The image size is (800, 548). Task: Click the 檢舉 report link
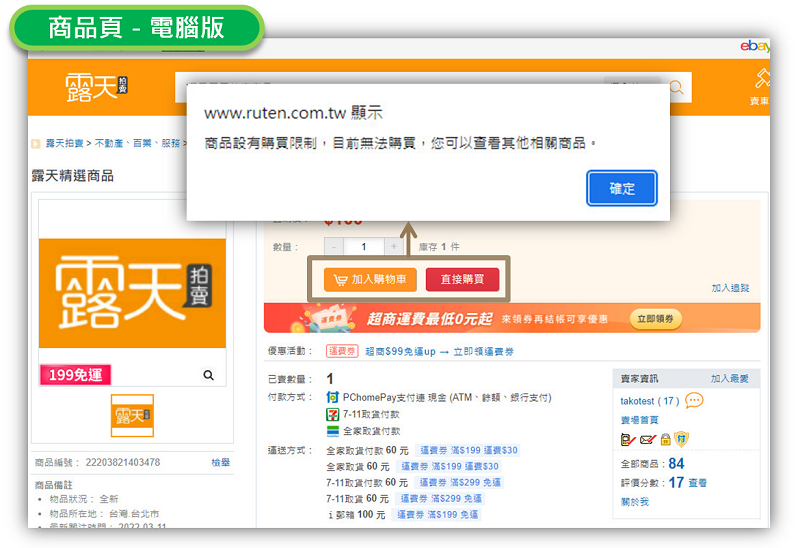220,462
